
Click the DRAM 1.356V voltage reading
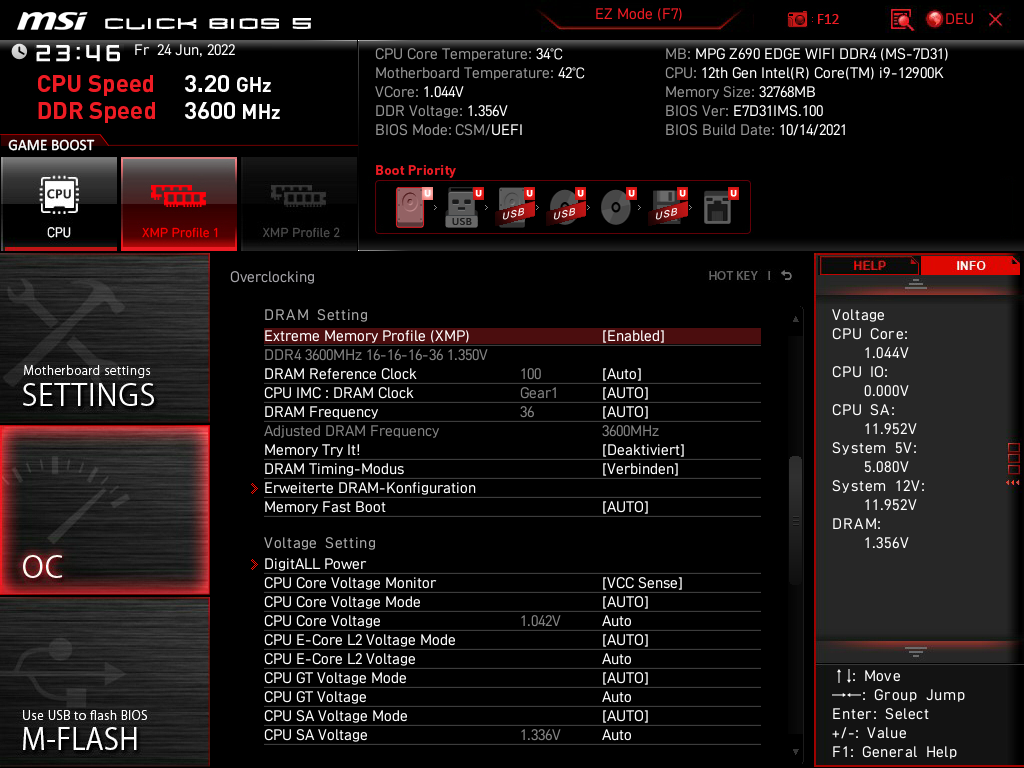coord(886,543)
